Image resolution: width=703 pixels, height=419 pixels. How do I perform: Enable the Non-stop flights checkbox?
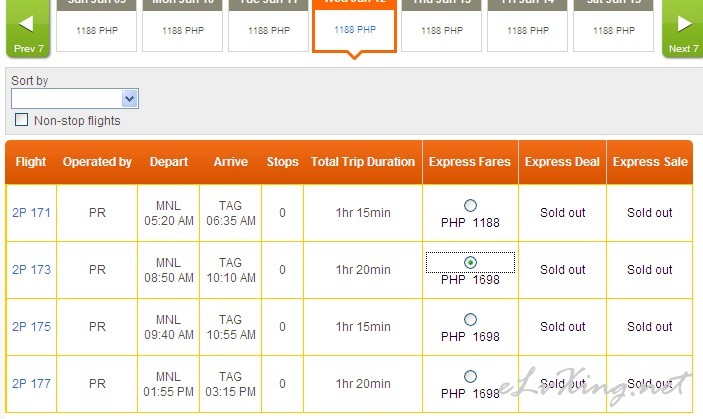tap(22, 121)
